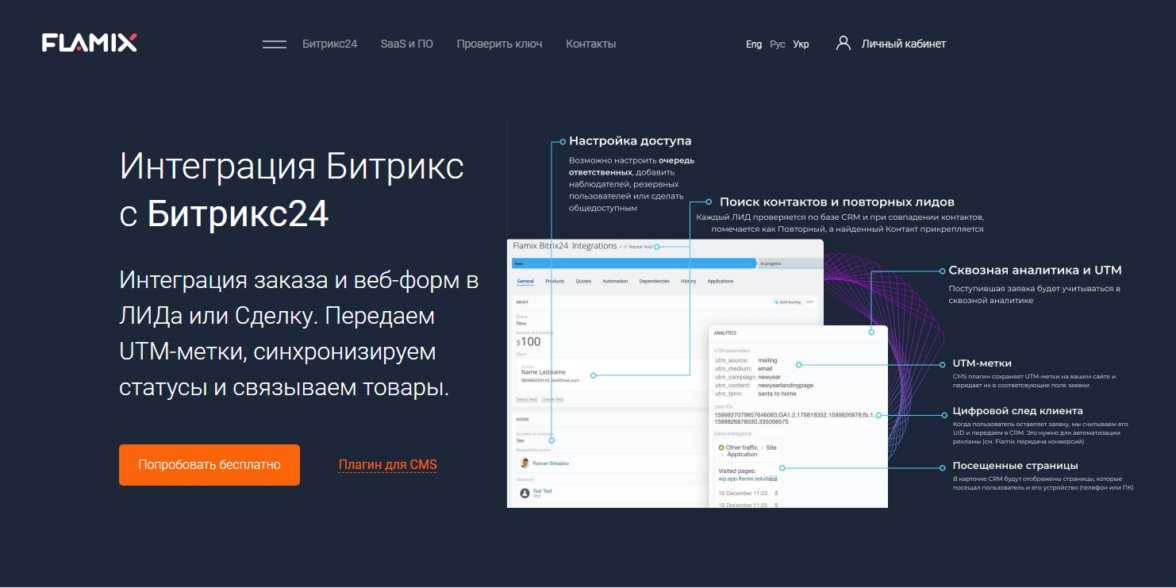This screenshot has height=588, width=1176.
Task: Switch language to Eng
Action: pyautogui.click(x=754, y=44)
